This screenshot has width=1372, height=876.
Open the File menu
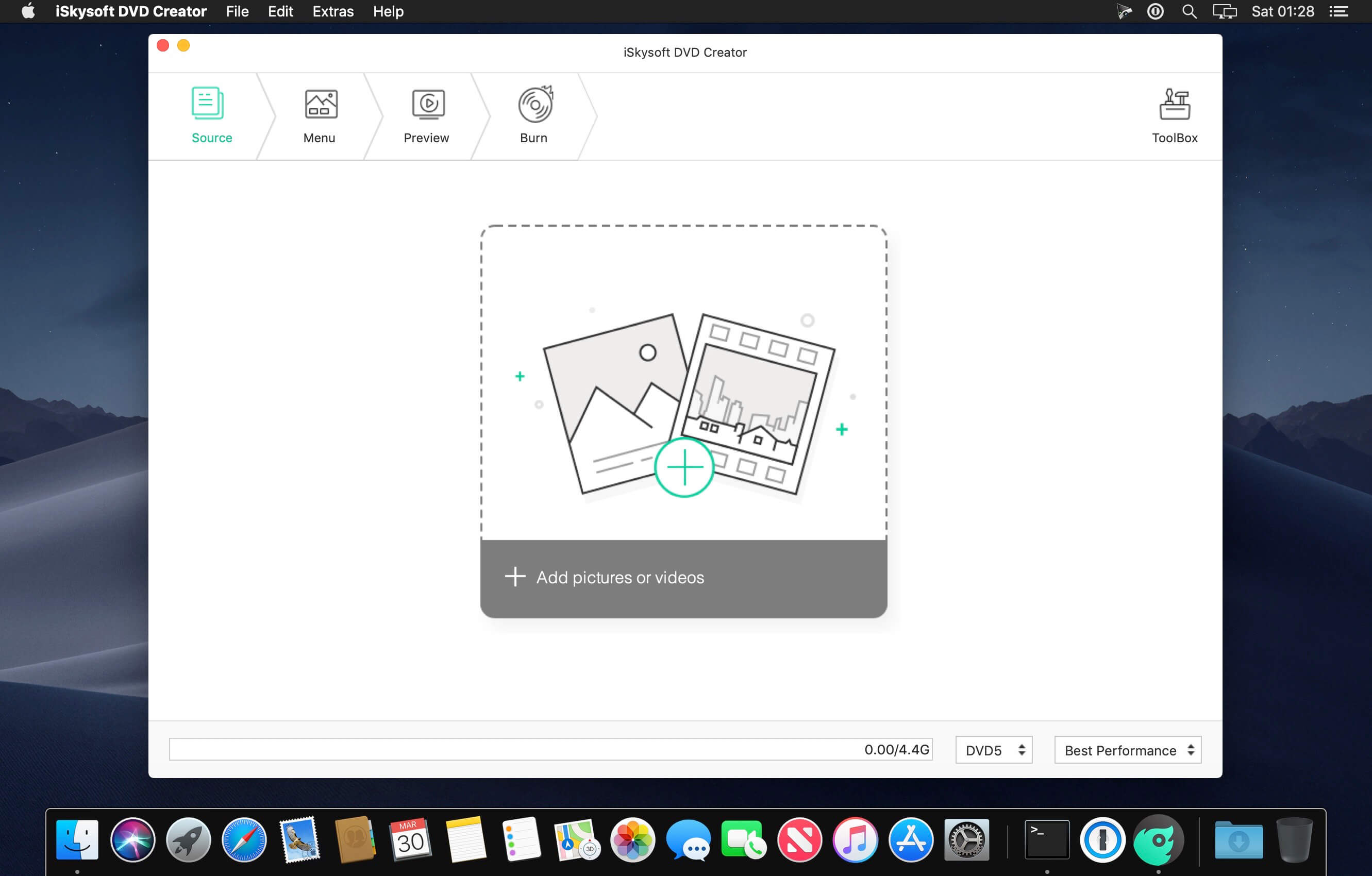[237, 11]
